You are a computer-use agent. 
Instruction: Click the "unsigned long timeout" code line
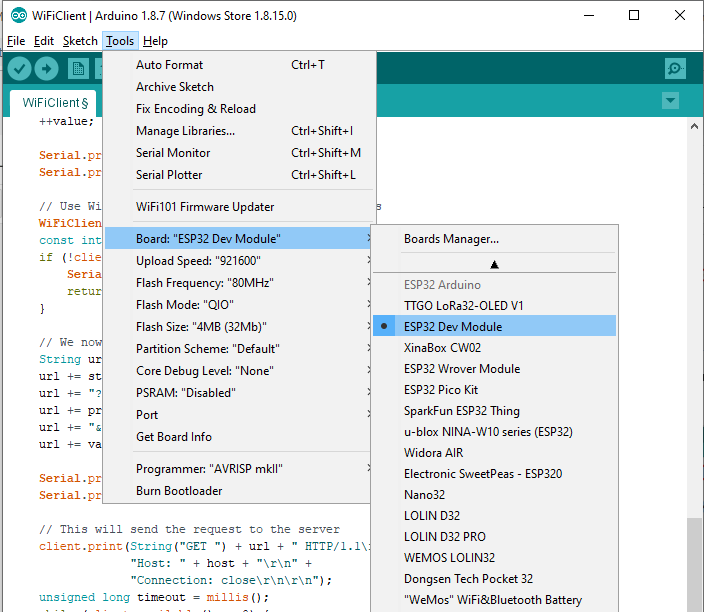(x=154, y=597)
